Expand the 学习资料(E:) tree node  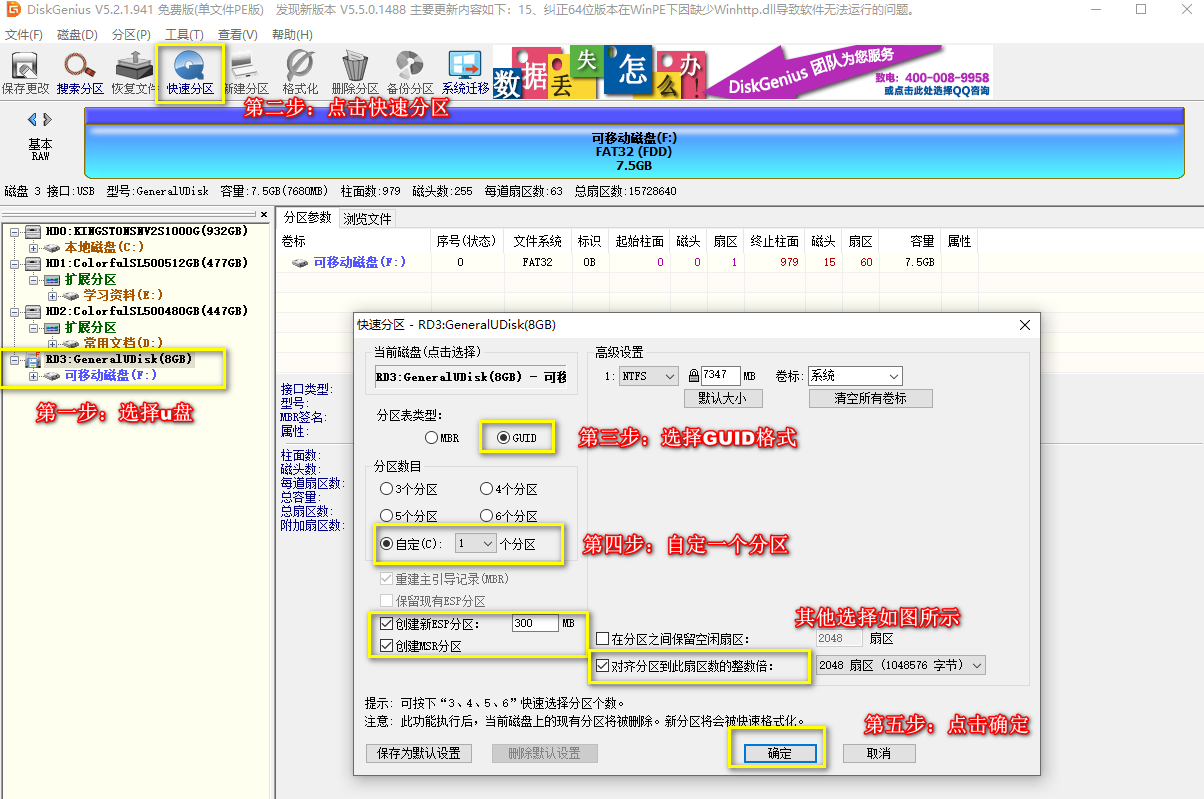pos(53,295)
